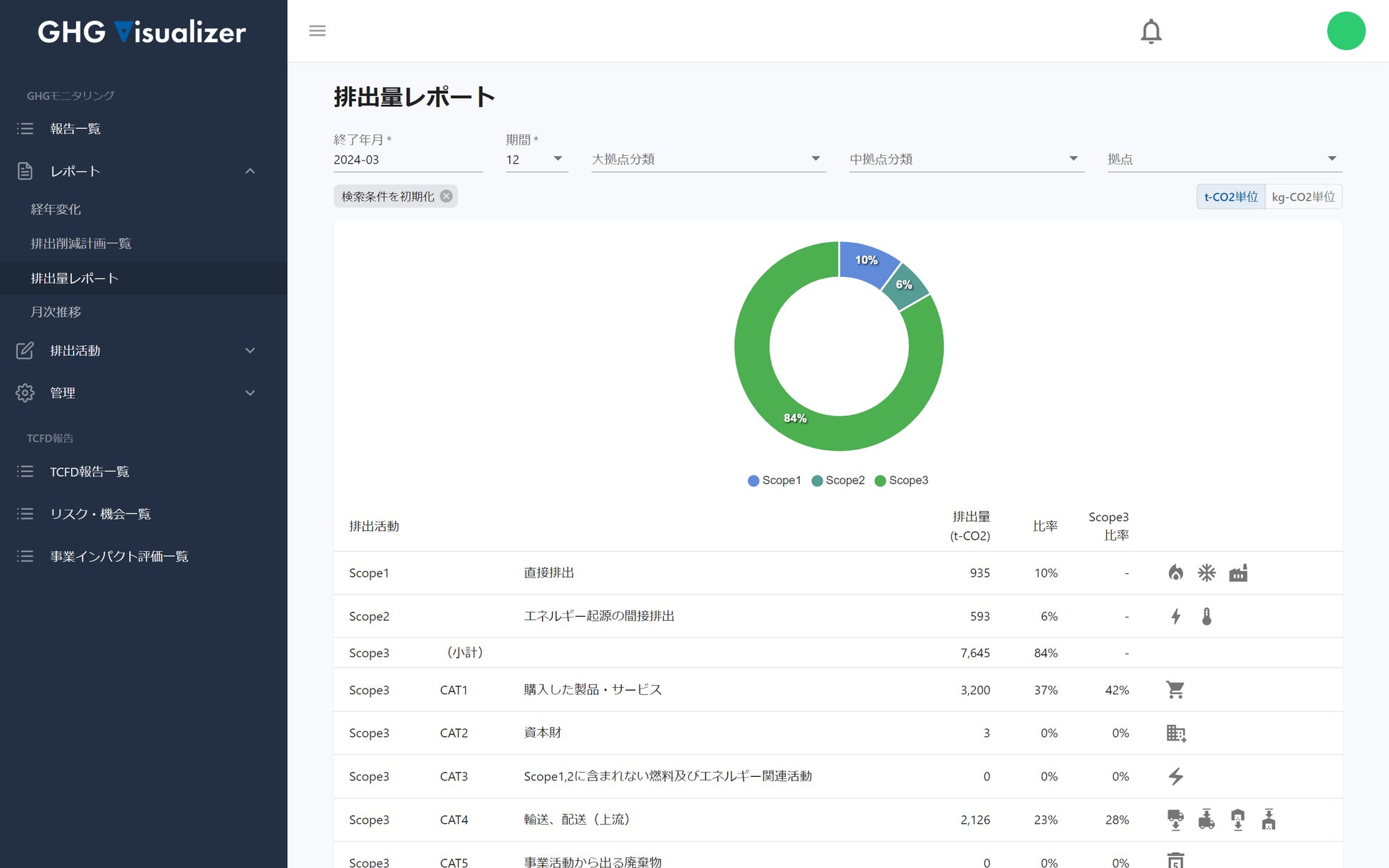Click the truck icon in CAT4 row

pyautogui.click(x=1175, y=820)
